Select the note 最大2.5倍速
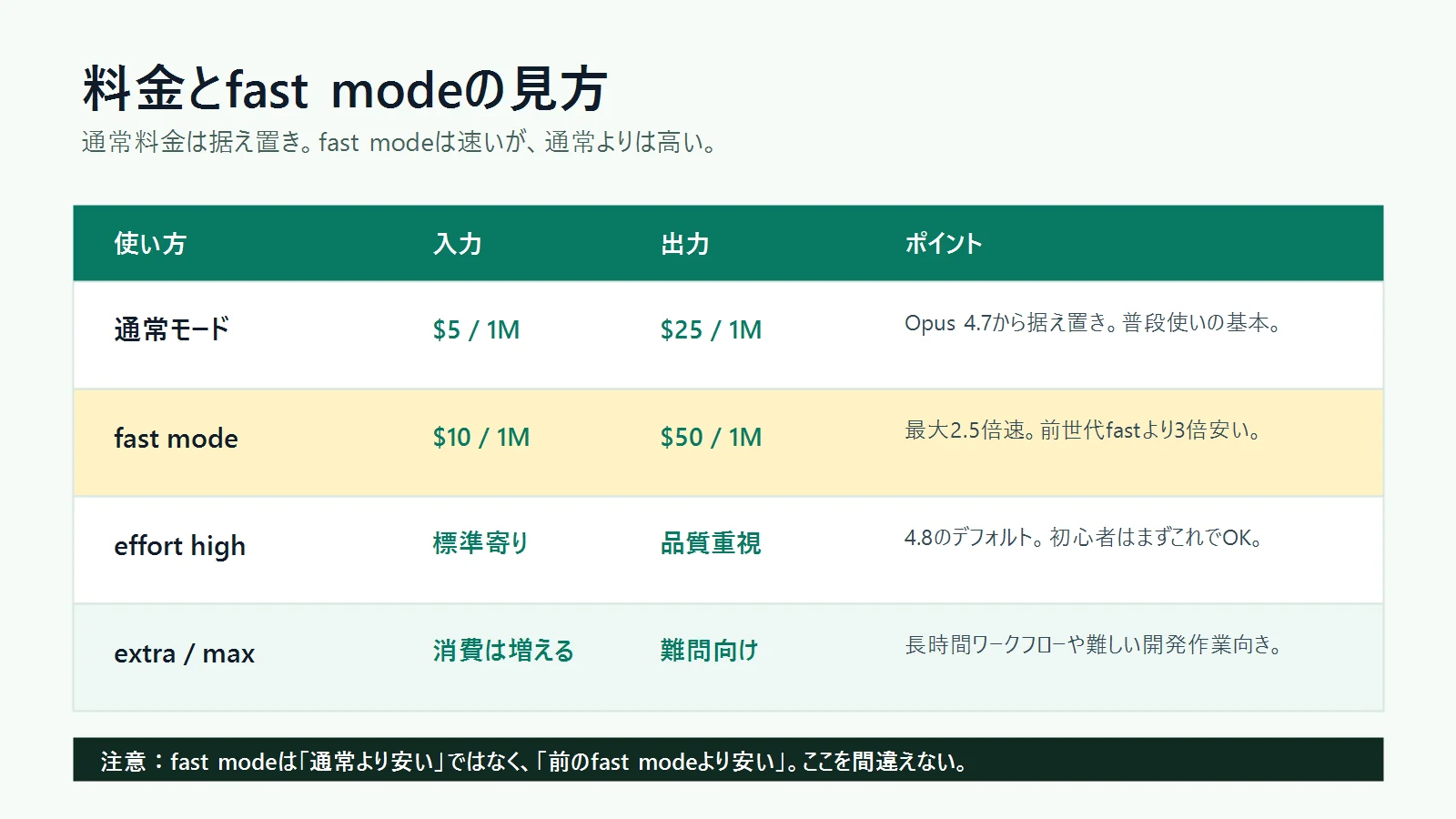 pyautogui.click(x=1083, y=430)
